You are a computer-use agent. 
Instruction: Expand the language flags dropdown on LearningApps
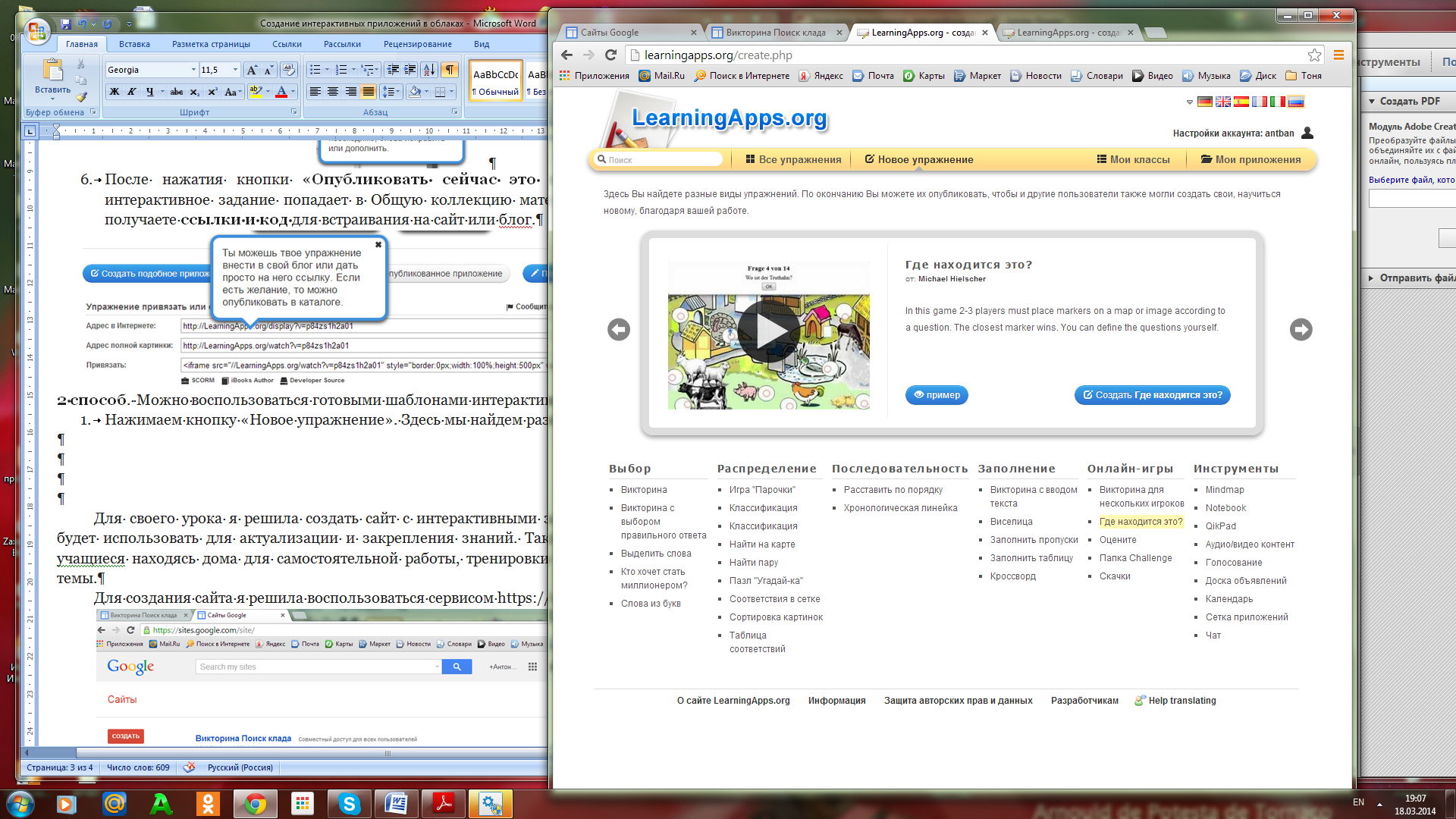[1189, 102]
